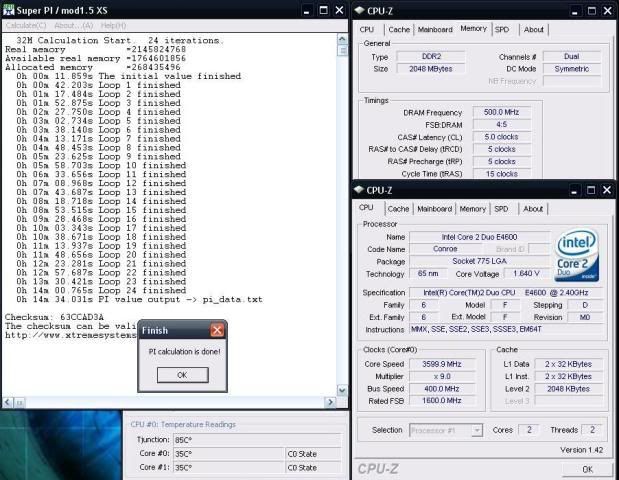Click Bus Speed 400.0 MHz value
The height and width of the screenshot is (480, 619).
pyautogui.click(x=442, y=388)
